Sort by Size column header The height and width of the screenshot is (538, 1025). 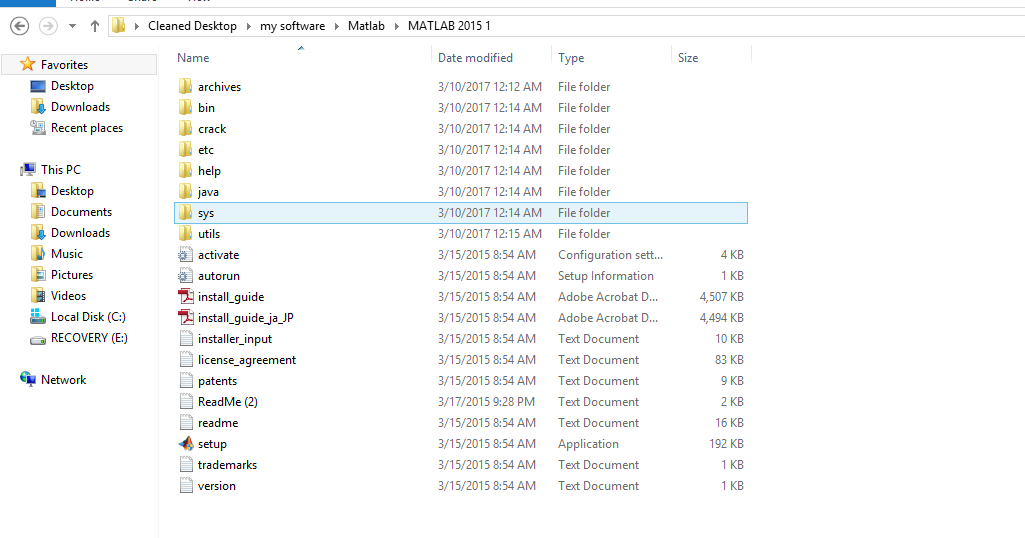click(x=688, y=58)
